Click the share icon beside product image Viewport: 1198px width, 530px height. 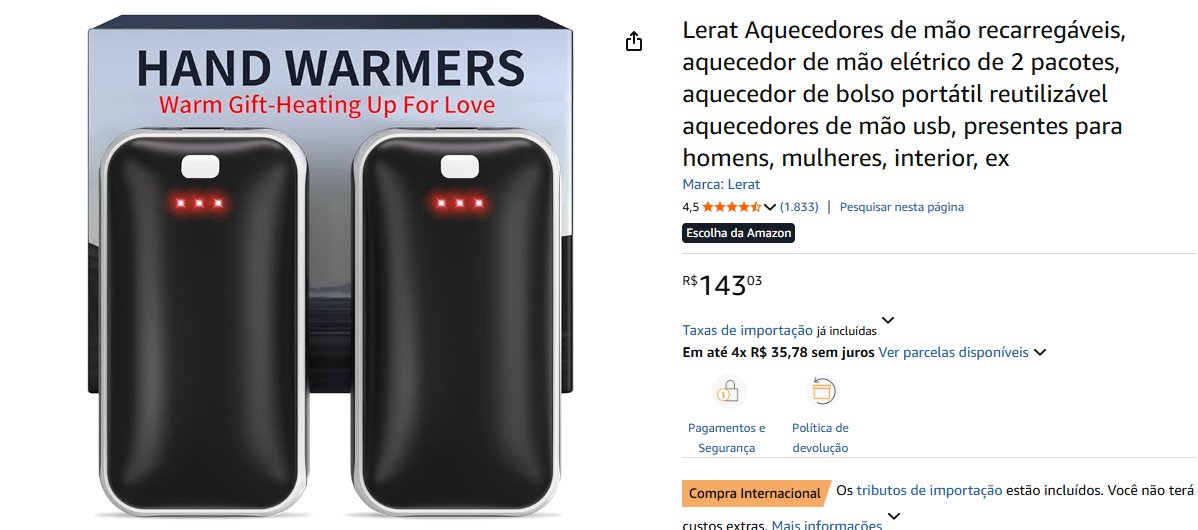[x=633, y=41]
